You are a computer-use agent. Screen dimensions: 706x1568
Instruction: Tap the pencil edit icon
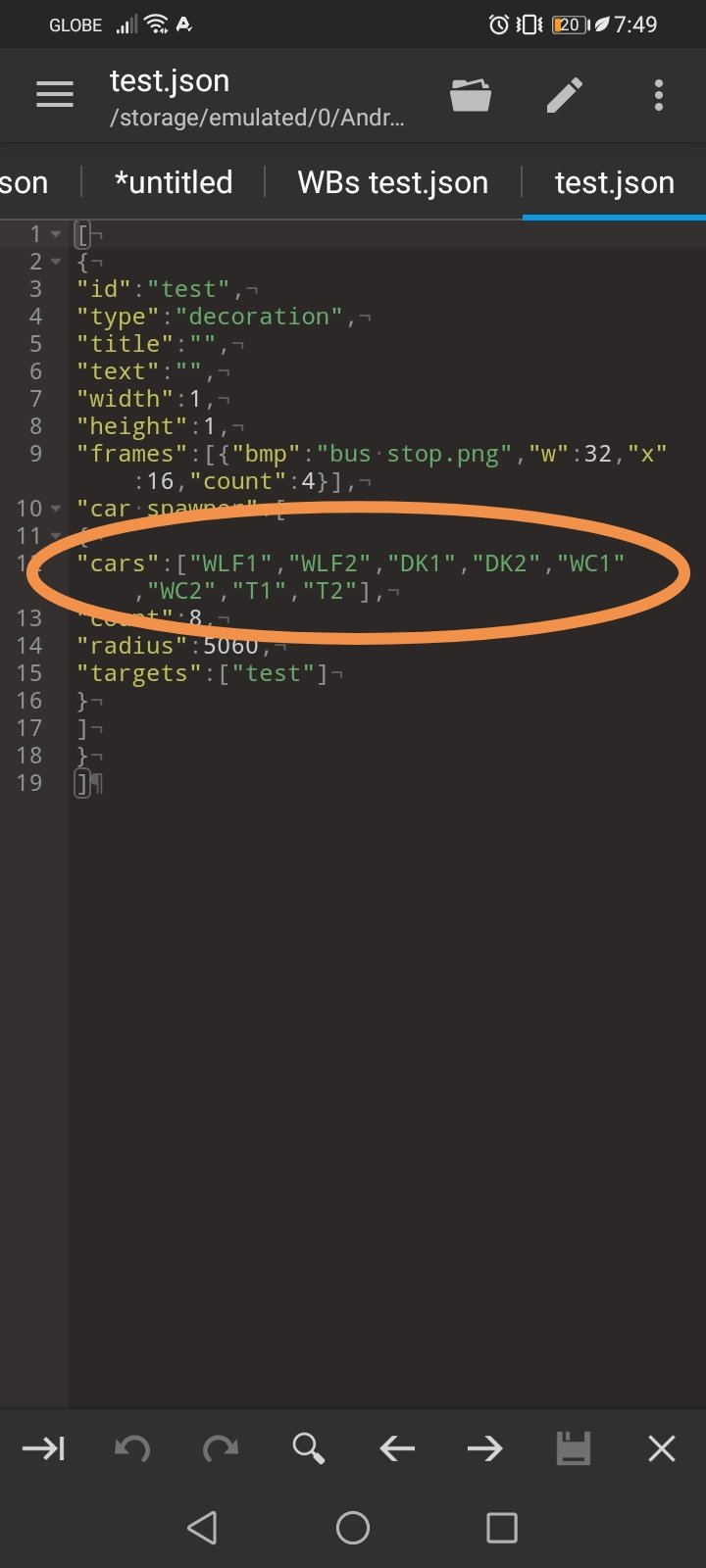565,95
